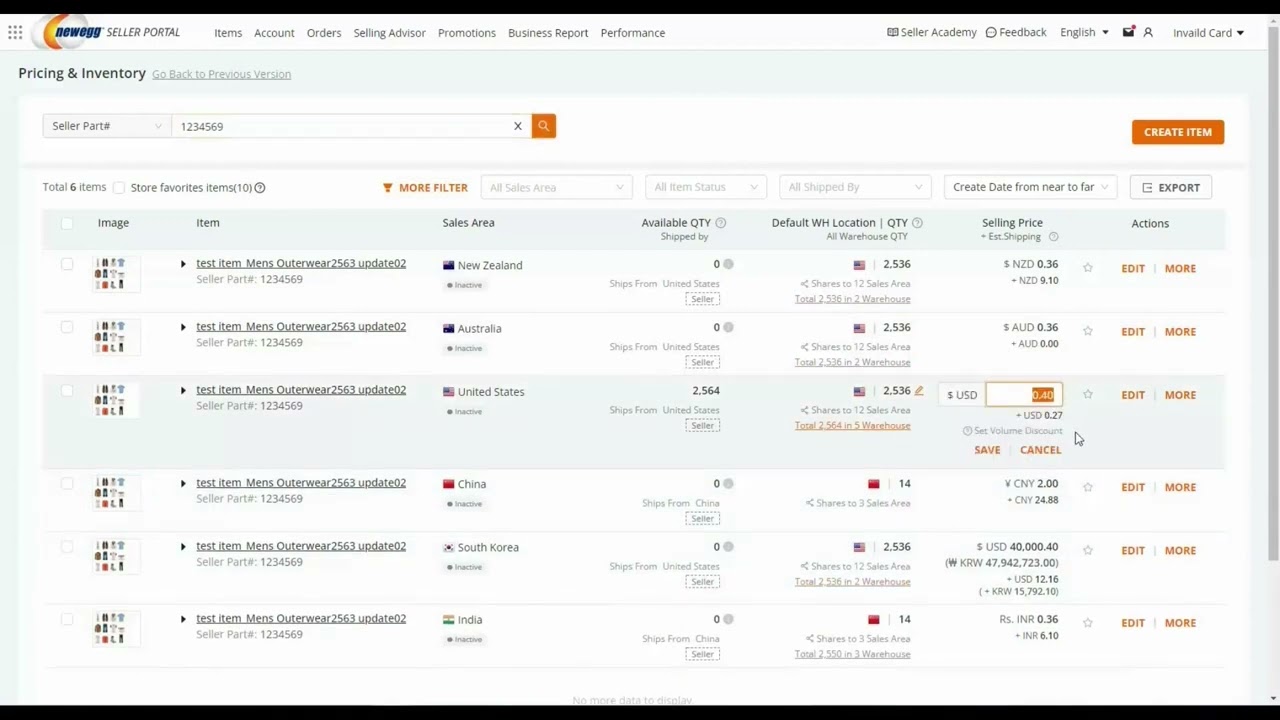Viewport: 1280px width, 720px height.
Task: Open Total 2,564 in 5 Warehouse link
Action: click(x=852, y=426)
